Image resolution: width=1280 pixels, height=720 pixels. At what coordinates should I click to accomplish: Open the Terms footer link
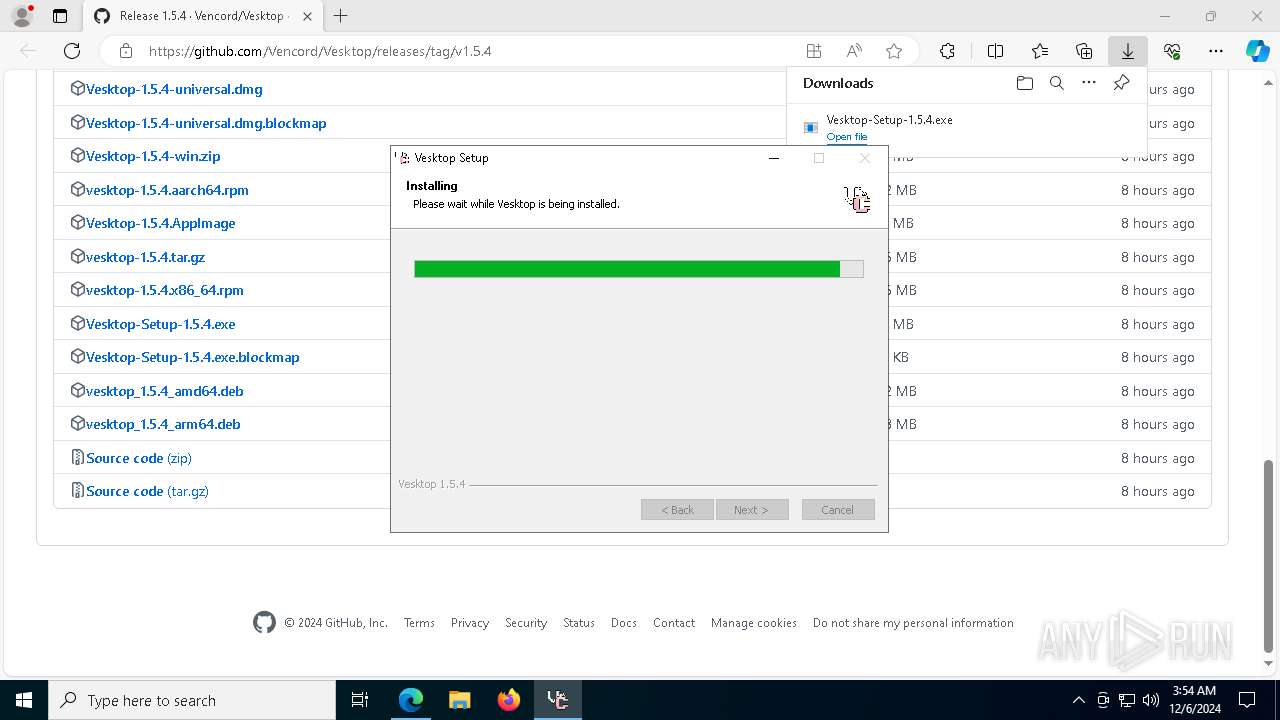coord(419,623)
